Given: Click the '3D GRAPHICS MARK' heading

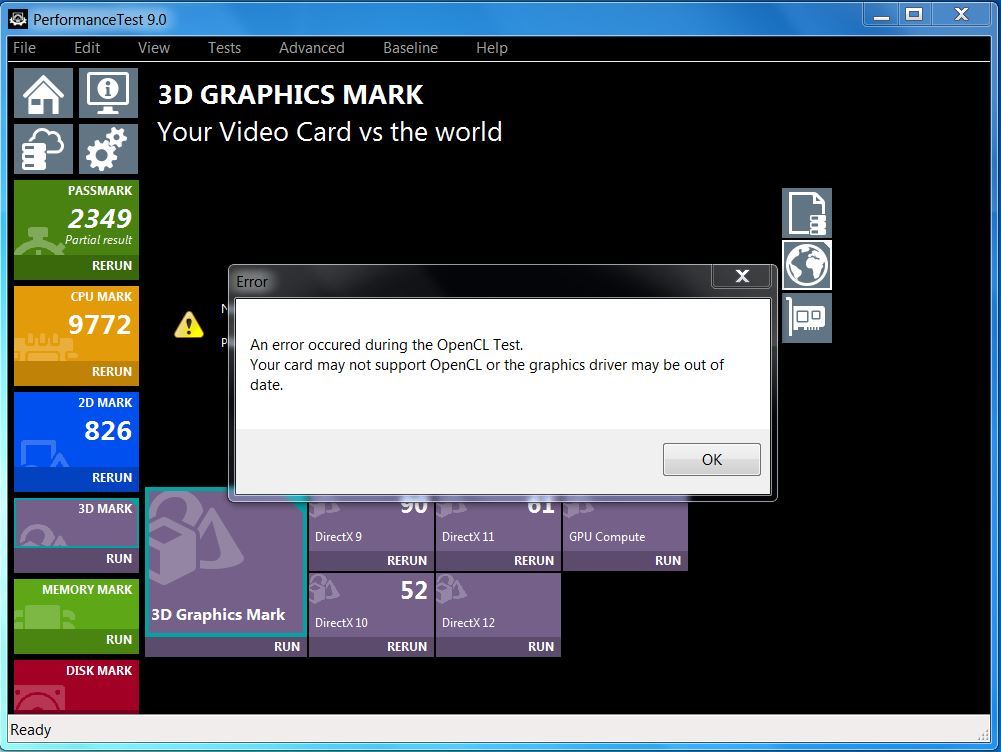Looking at the screenshot, I should tap(290, 94).
